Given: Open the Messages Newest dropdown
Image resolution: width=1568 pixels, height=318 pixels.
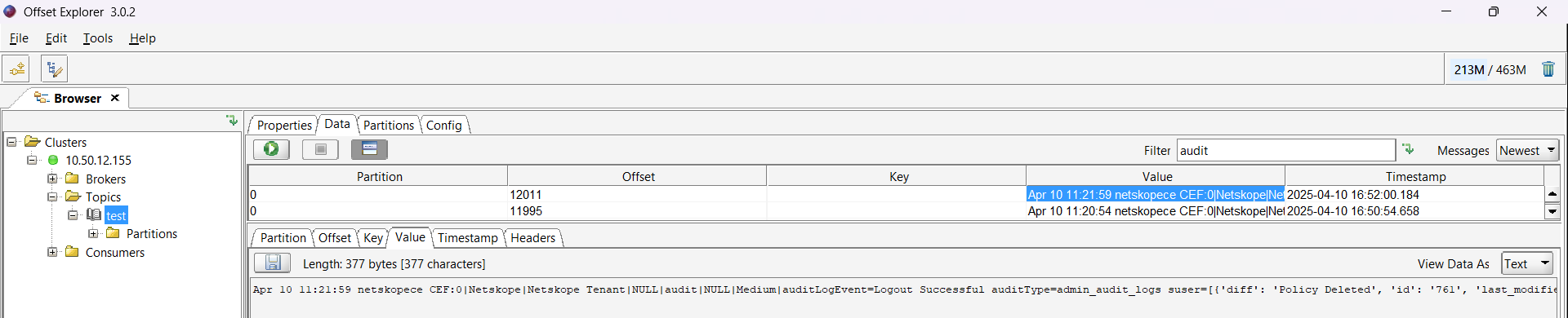Looking at the screenshot, I should pyautogui.click(x=1528, y=150).
